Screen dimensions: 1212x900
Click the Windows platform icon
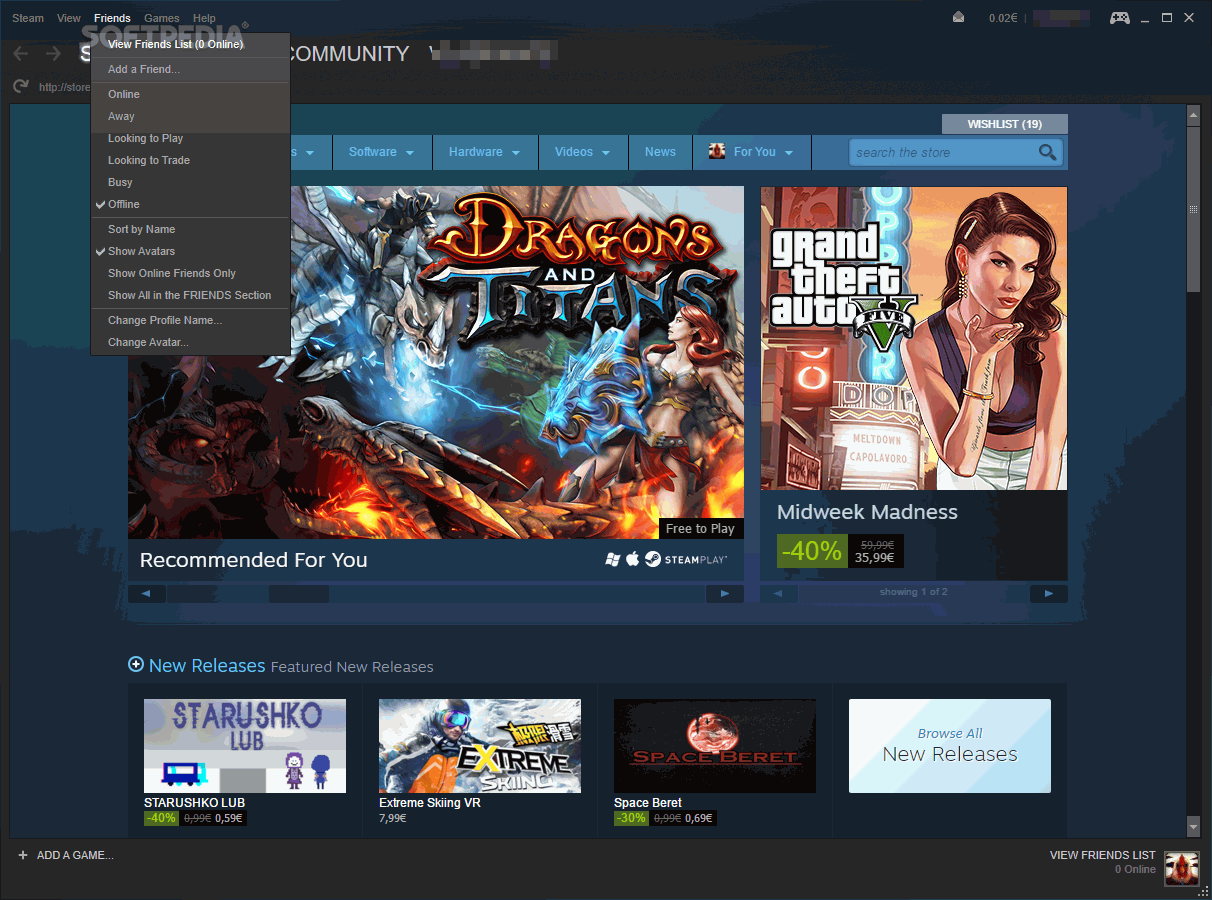(x=613, y=559)
